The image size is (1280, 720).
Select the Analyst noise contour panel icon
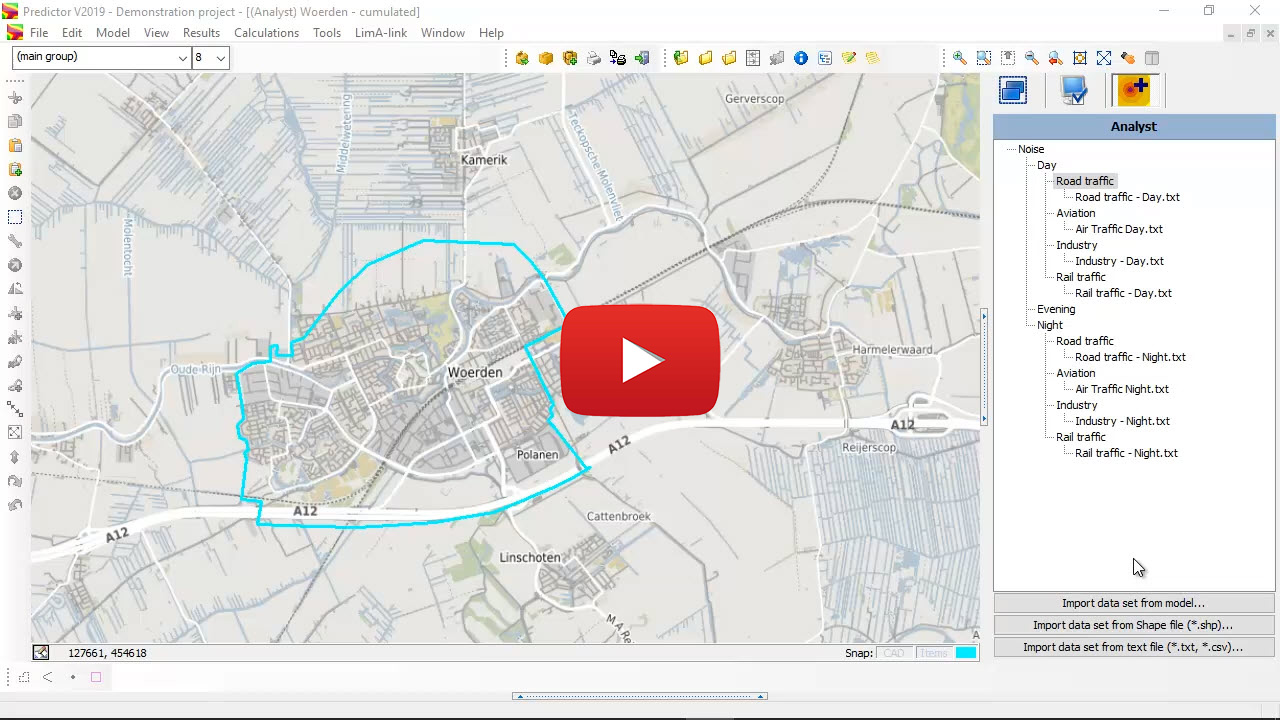tap(1134, 91)
